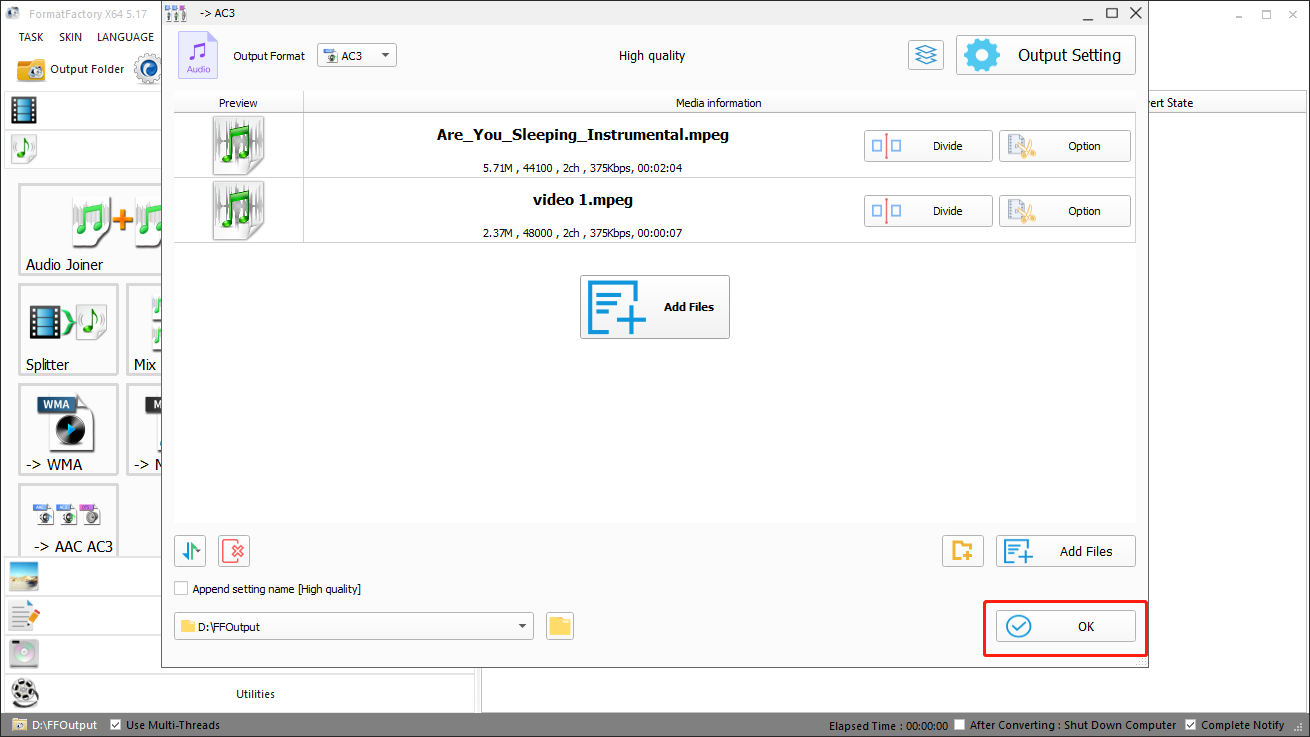This screenshot has height=737, width=1310.
Task: Open the LANGUAGE menu
Action: tap(125, 37)
